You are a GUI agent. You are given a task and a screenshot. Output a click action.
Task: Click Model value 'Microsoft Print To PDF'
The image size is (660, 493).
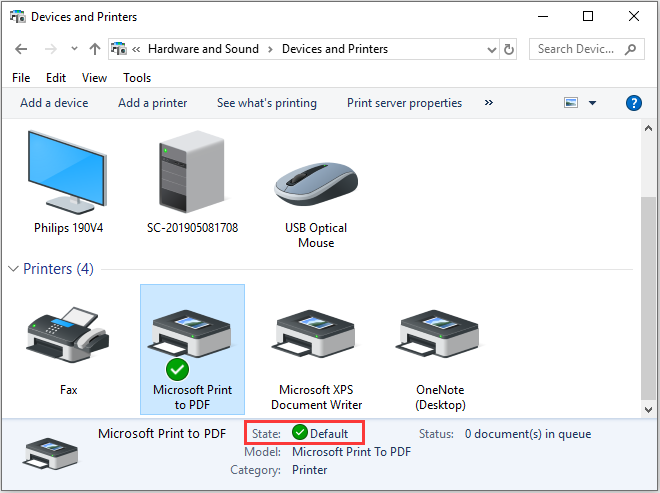[x=351, y=452]
